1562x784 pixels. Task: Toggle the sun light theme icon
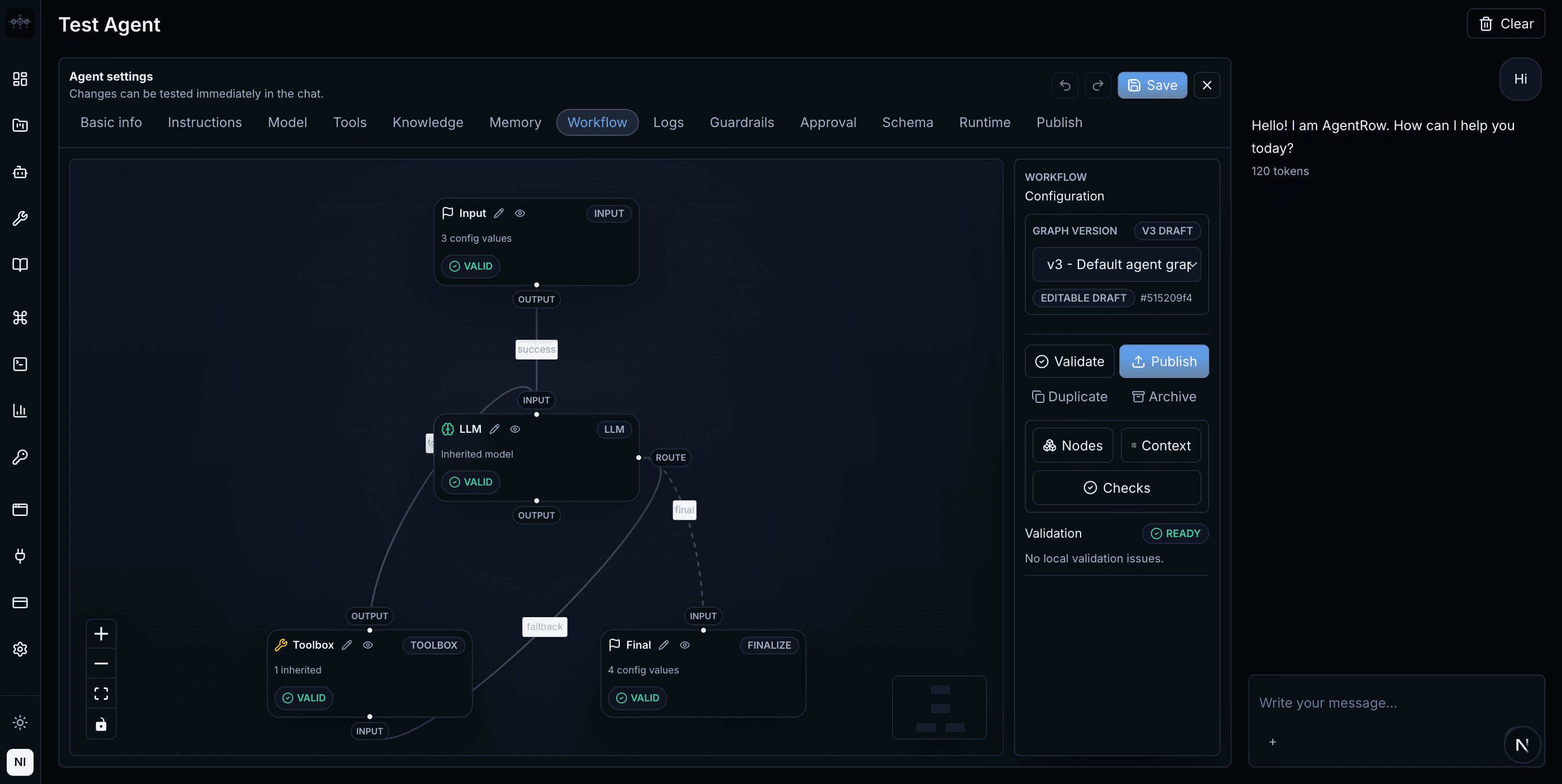[x=20, y=722]
